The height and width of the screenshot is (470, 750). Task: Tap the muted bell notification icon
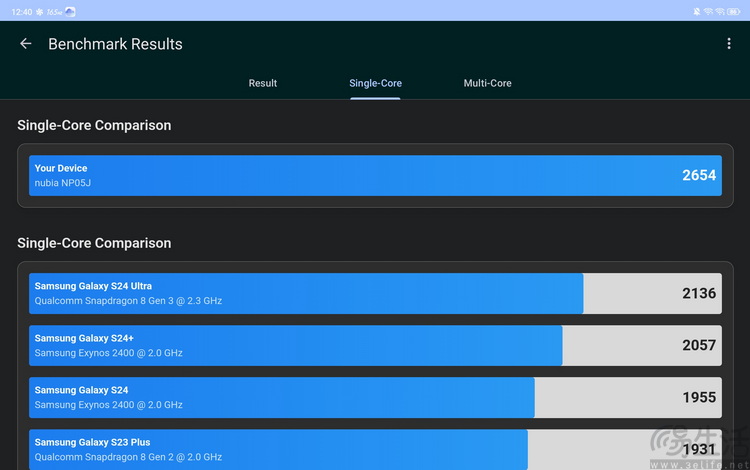pos(696,12)
